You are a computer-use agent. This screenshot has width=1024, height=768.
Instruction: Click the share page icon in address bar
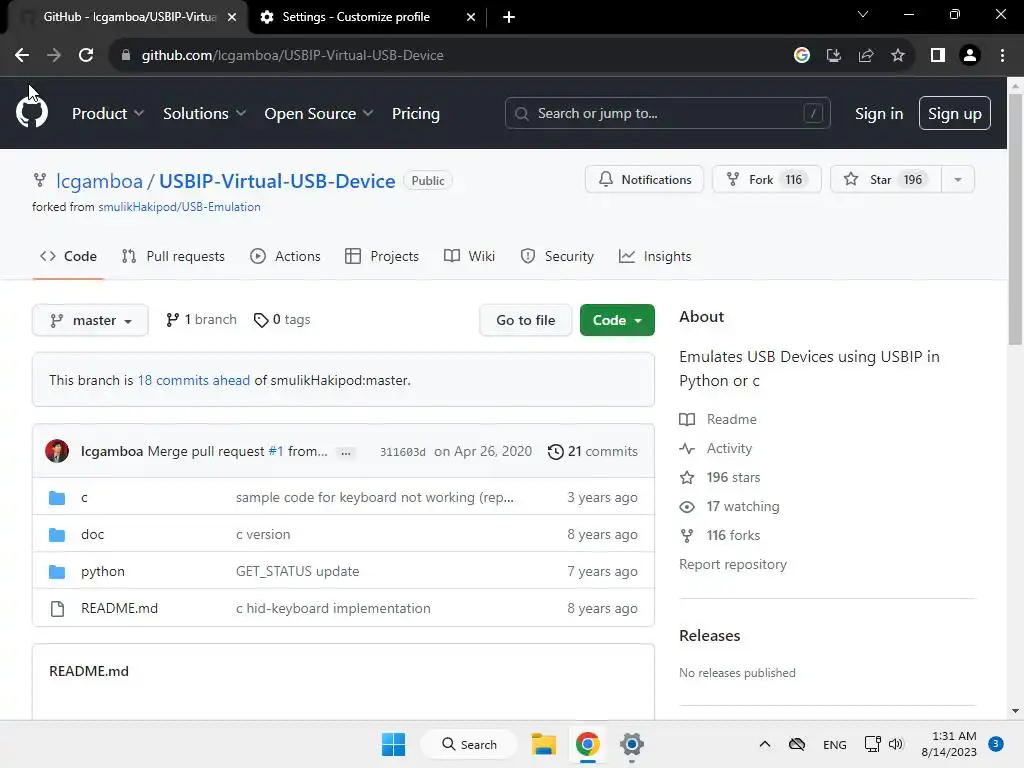(866, 56)
